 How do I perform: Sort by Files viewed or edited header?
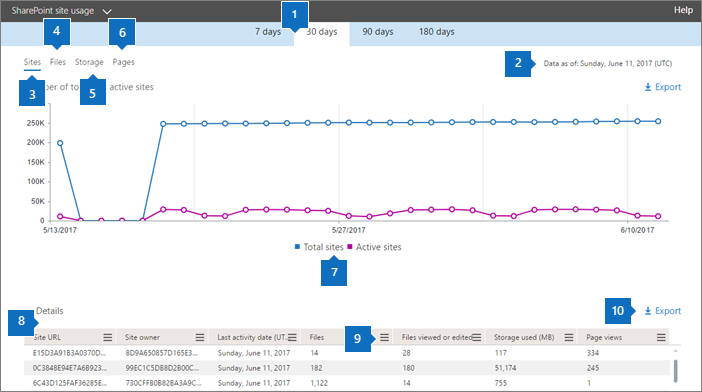click(x=437, y=337)
